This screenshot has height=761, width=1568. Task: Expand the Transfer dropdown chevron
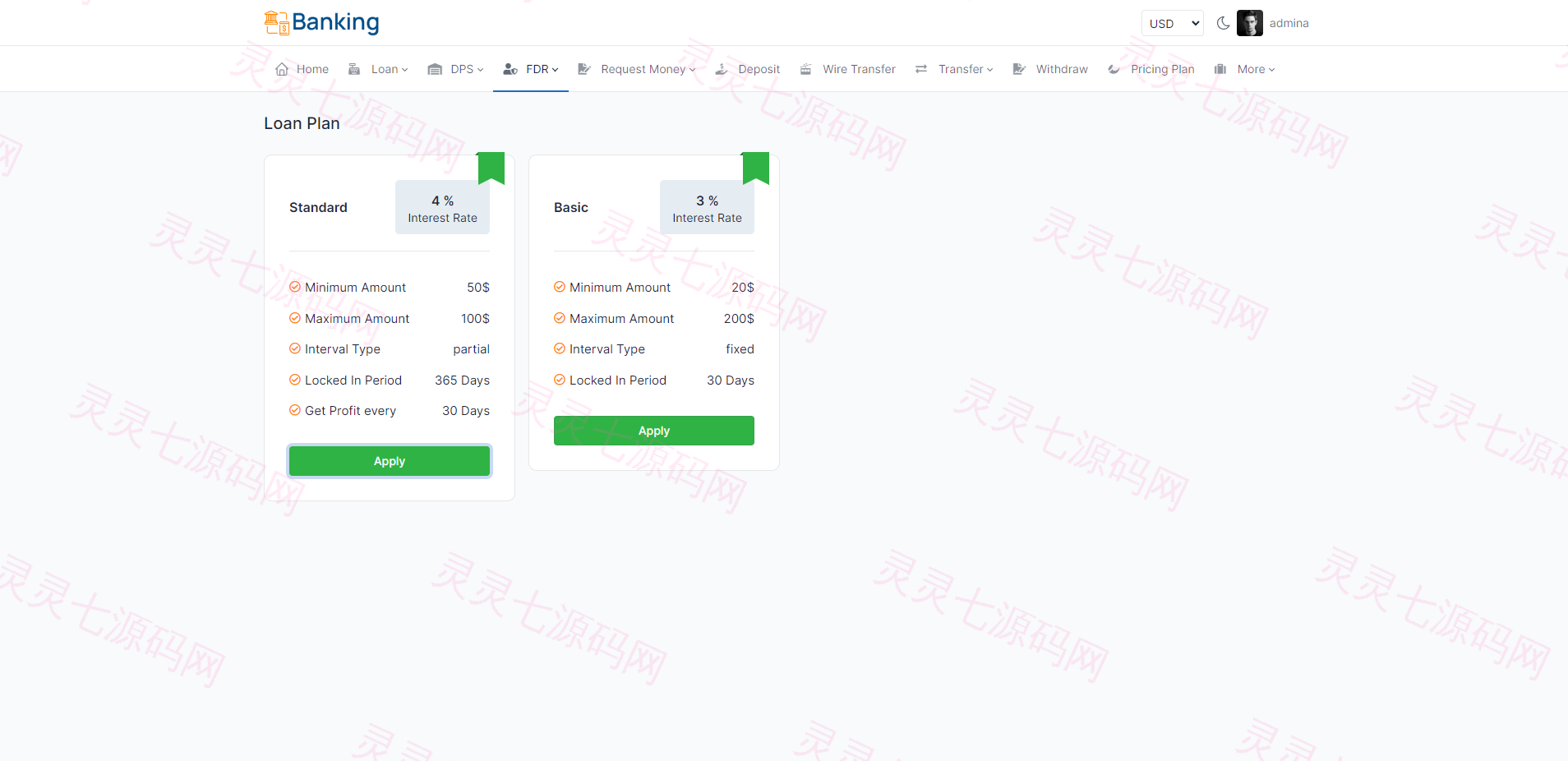(x=989, y=70)
